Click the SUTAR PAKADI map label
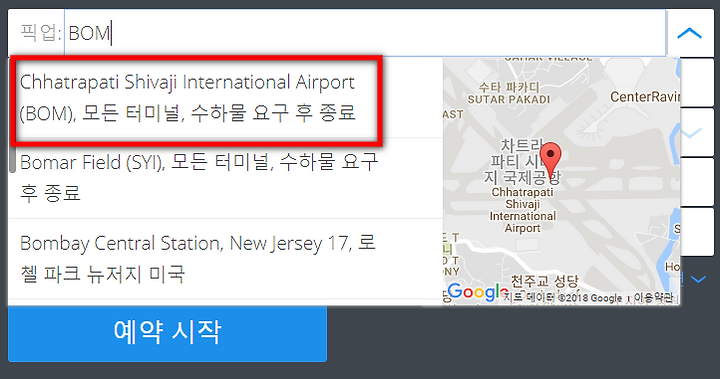 (x=509, y=99)
